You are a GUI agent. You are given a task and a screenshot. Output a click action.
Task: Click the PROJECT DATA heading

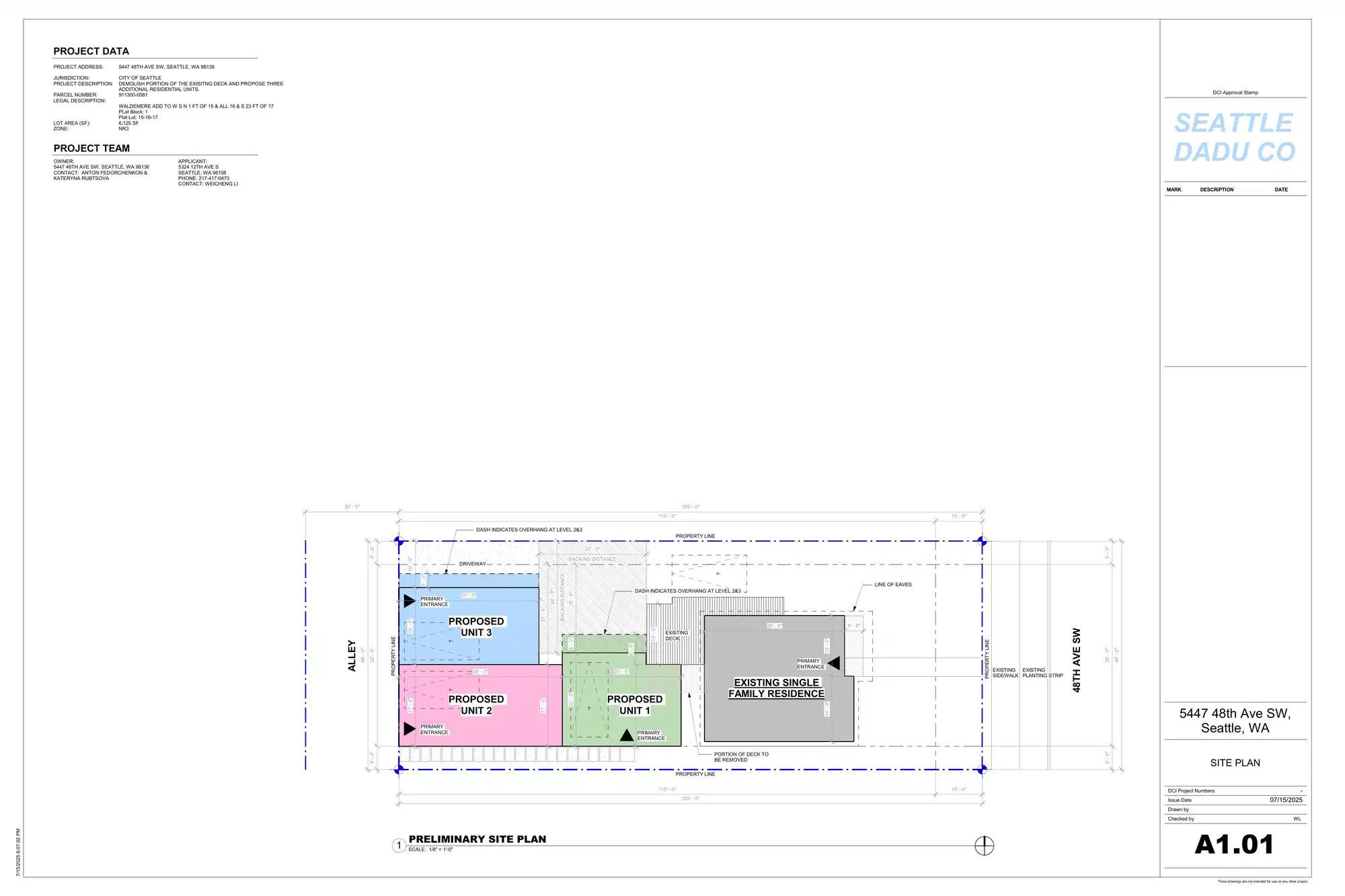[x=91, y=51]
